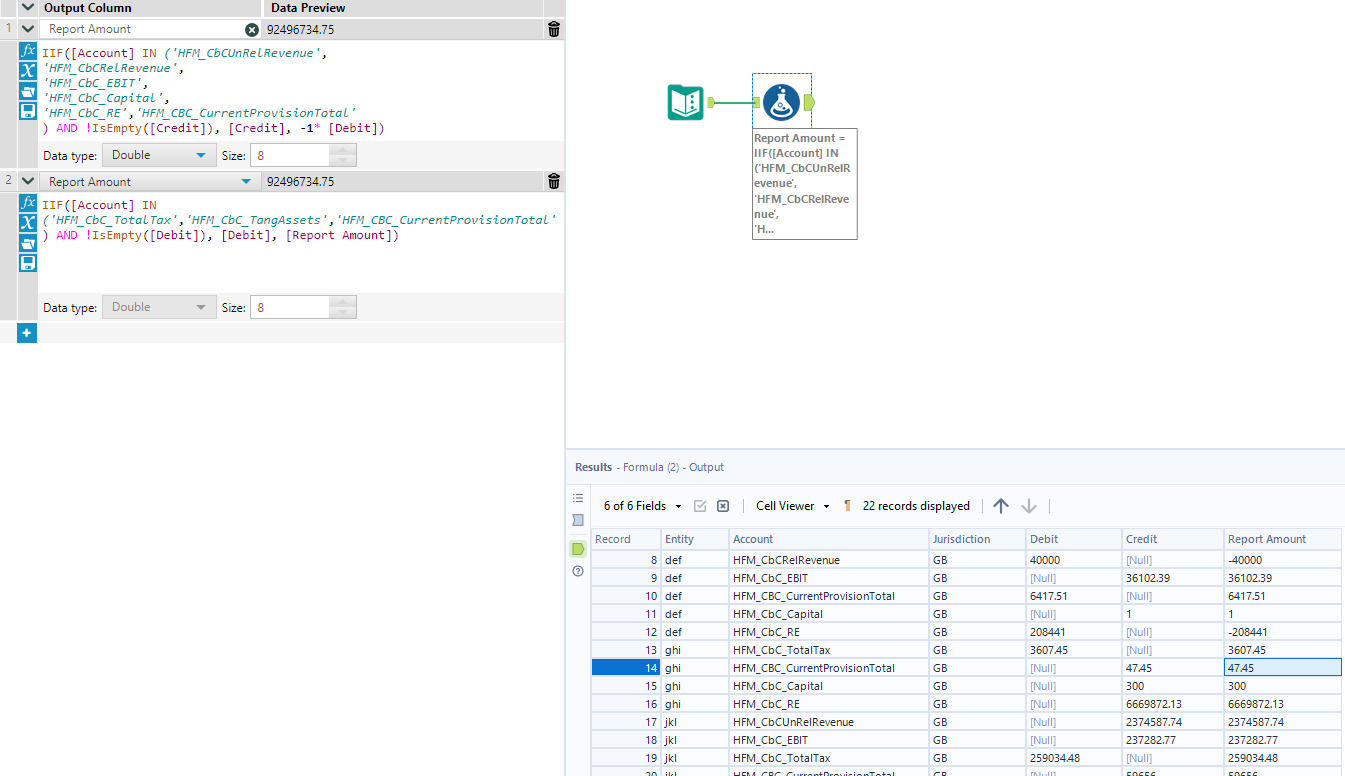The height and width of the screenshot is (776, 1345).
Task: Select record 14 row header
Action: [623, 668]
